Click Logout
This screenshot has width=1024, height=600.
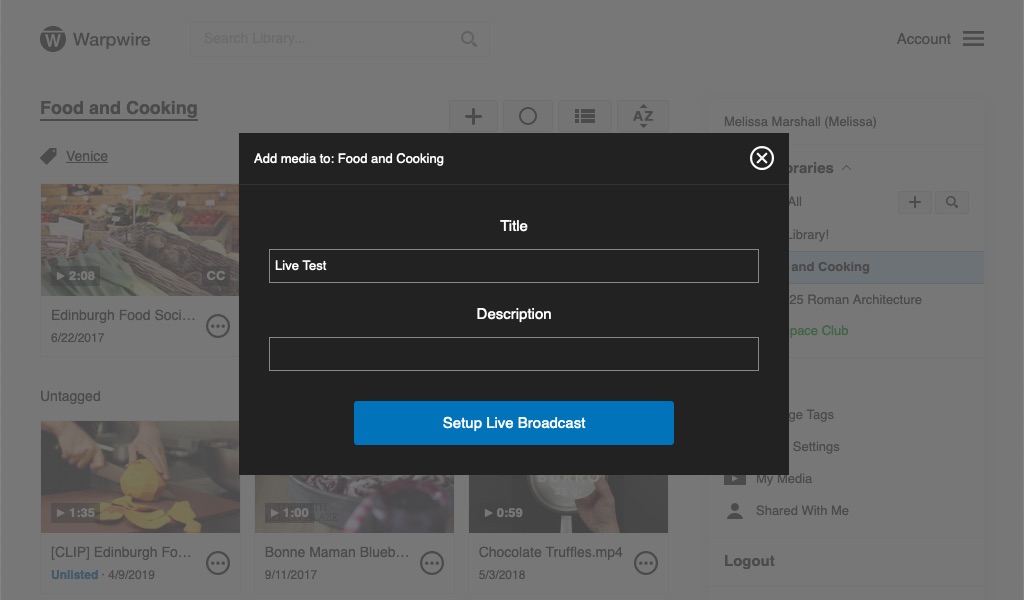(749, 561)
